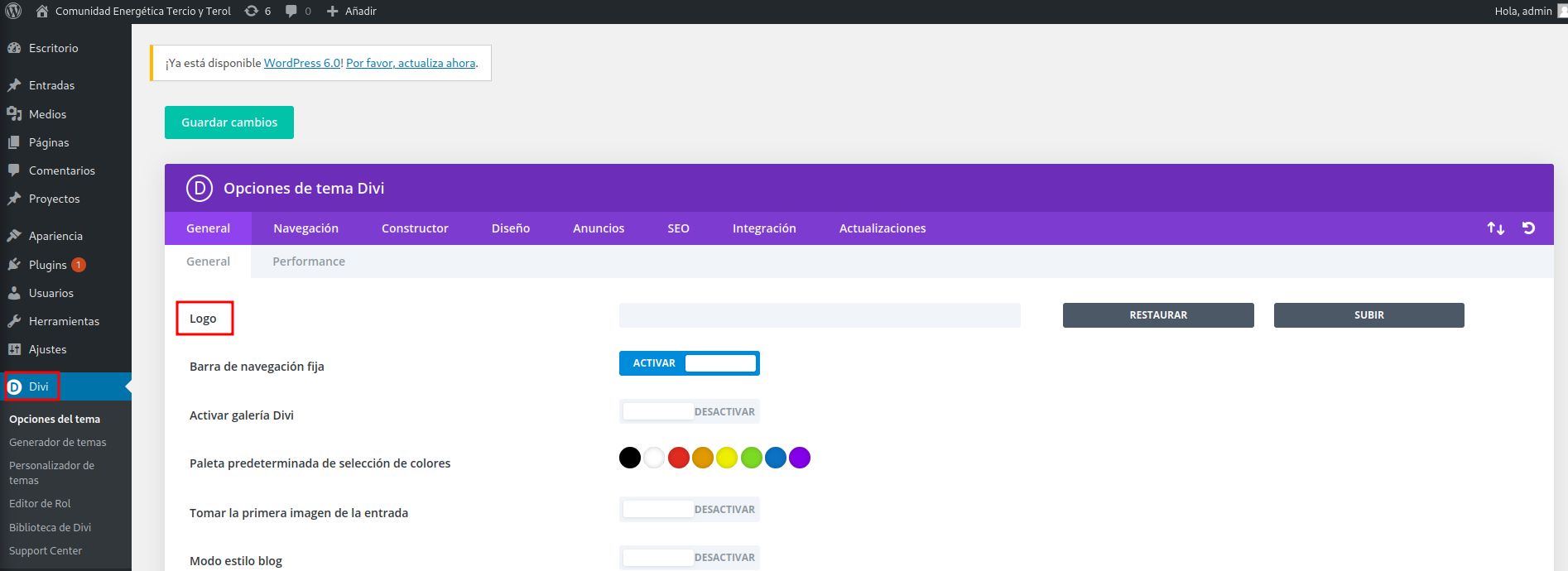Open Plugins in the sidebar
The image size is (1568, 571).
47,265
